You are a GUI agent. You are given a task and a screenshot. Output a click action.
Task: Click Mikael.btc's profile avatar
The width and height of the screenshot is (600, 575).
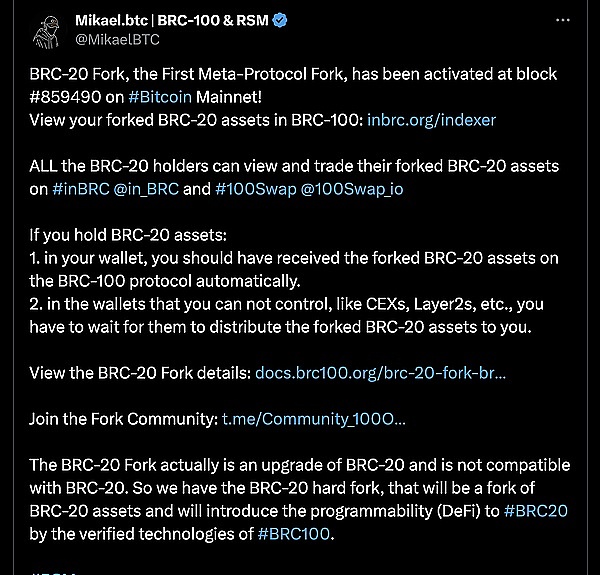[x=46, y=32]
